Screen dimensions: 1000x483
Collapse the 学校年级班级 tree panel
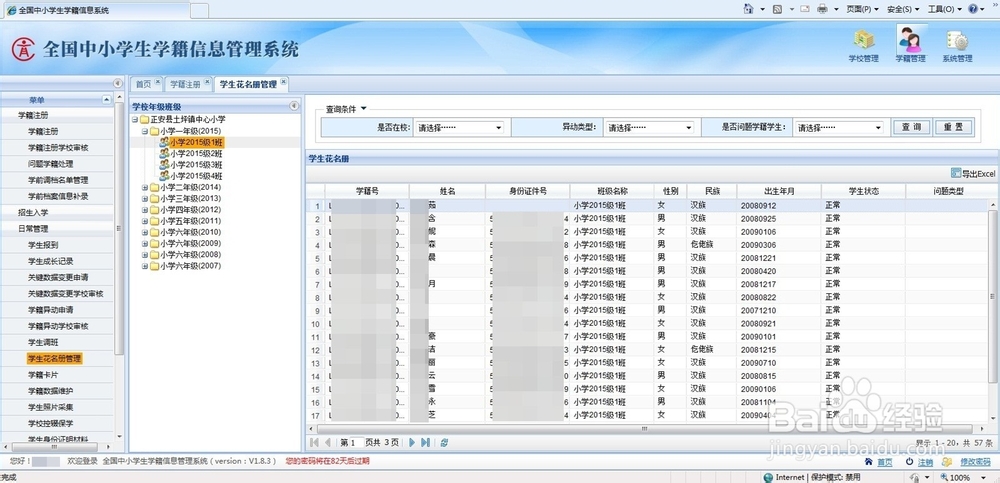tap(294, 106)
